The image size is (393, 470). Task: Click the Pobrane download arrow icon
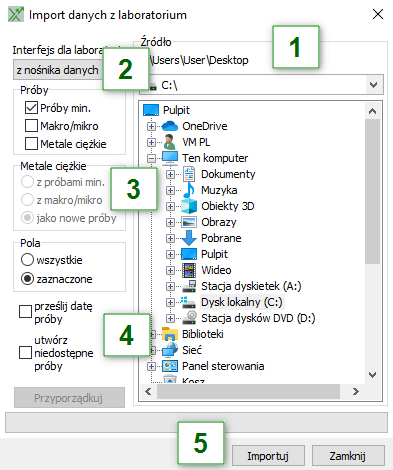[189, 238]
